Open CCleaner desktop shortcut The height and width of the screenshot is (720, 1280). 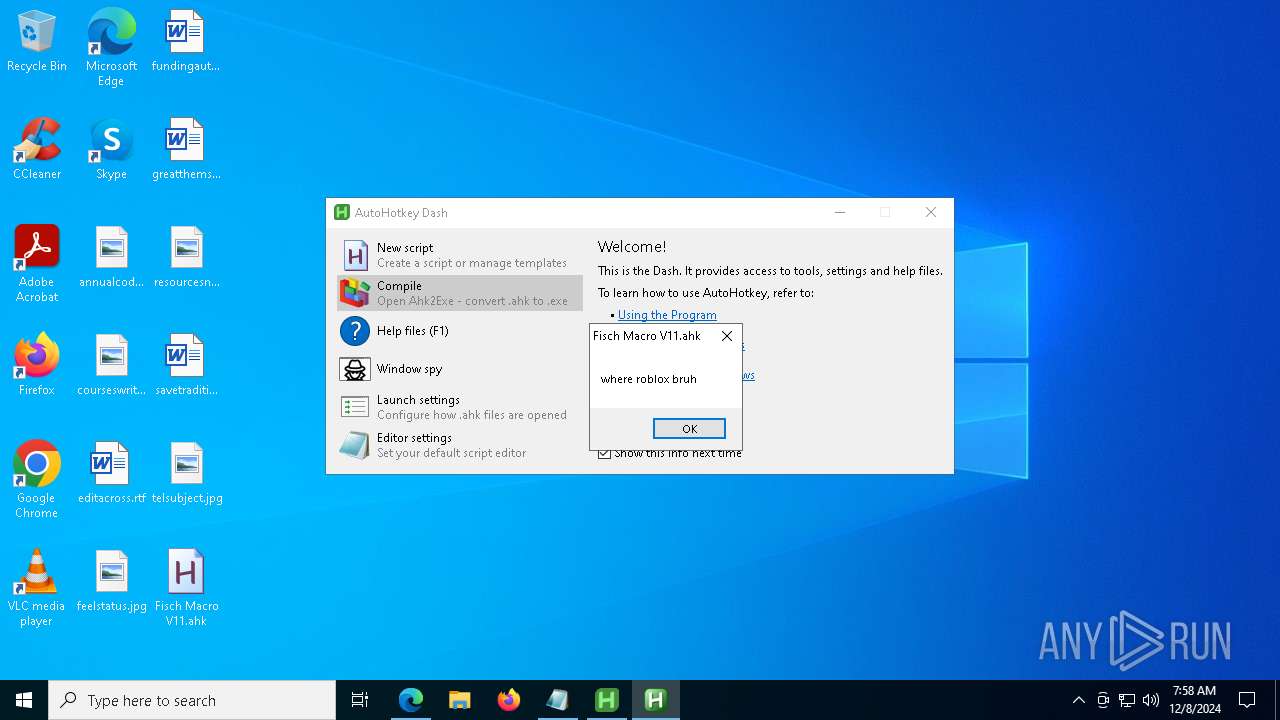click(x=37, y=150)
